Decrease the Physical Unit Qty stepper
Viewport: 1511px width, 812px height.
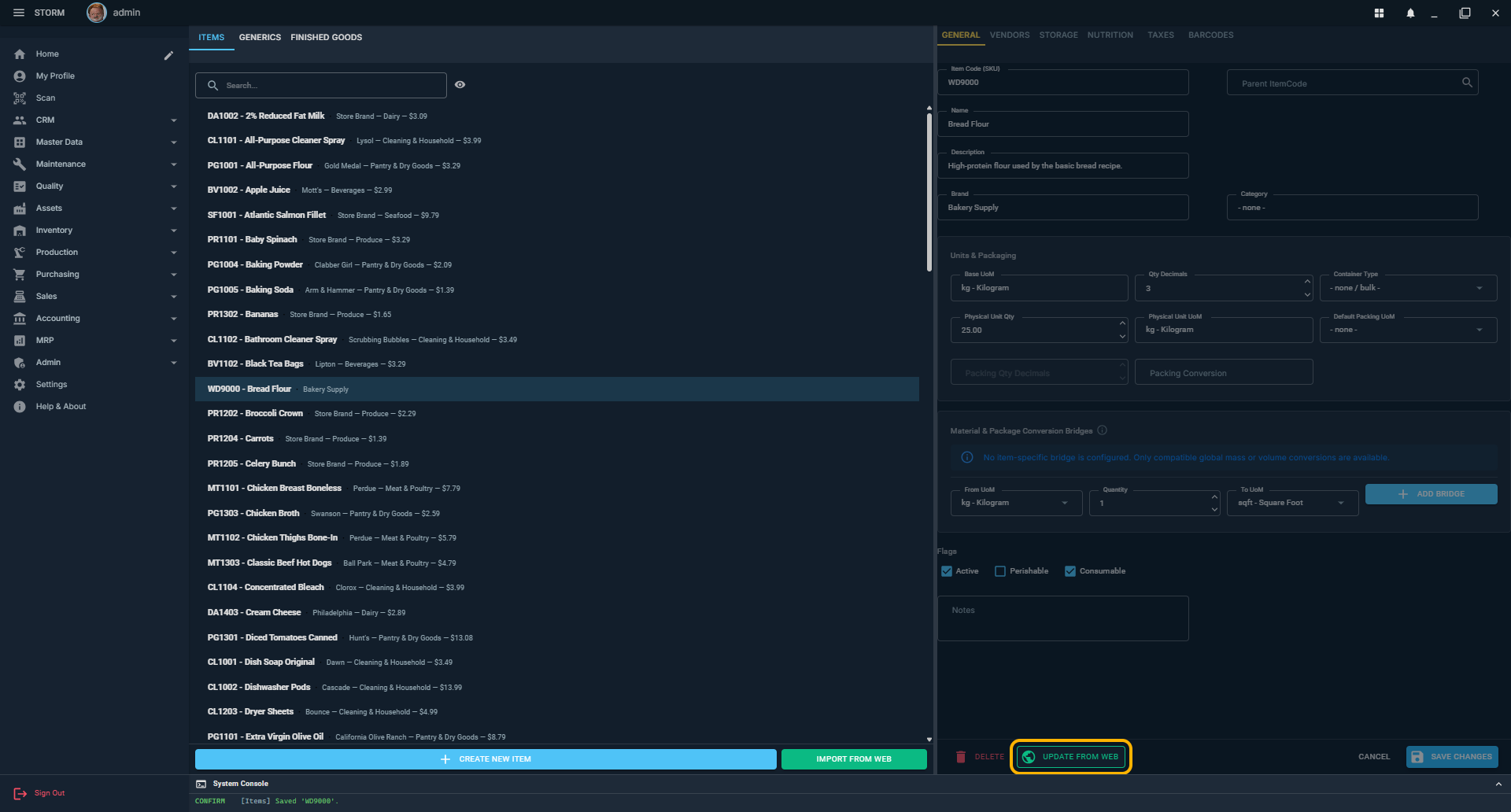(x=1122, y=337)
